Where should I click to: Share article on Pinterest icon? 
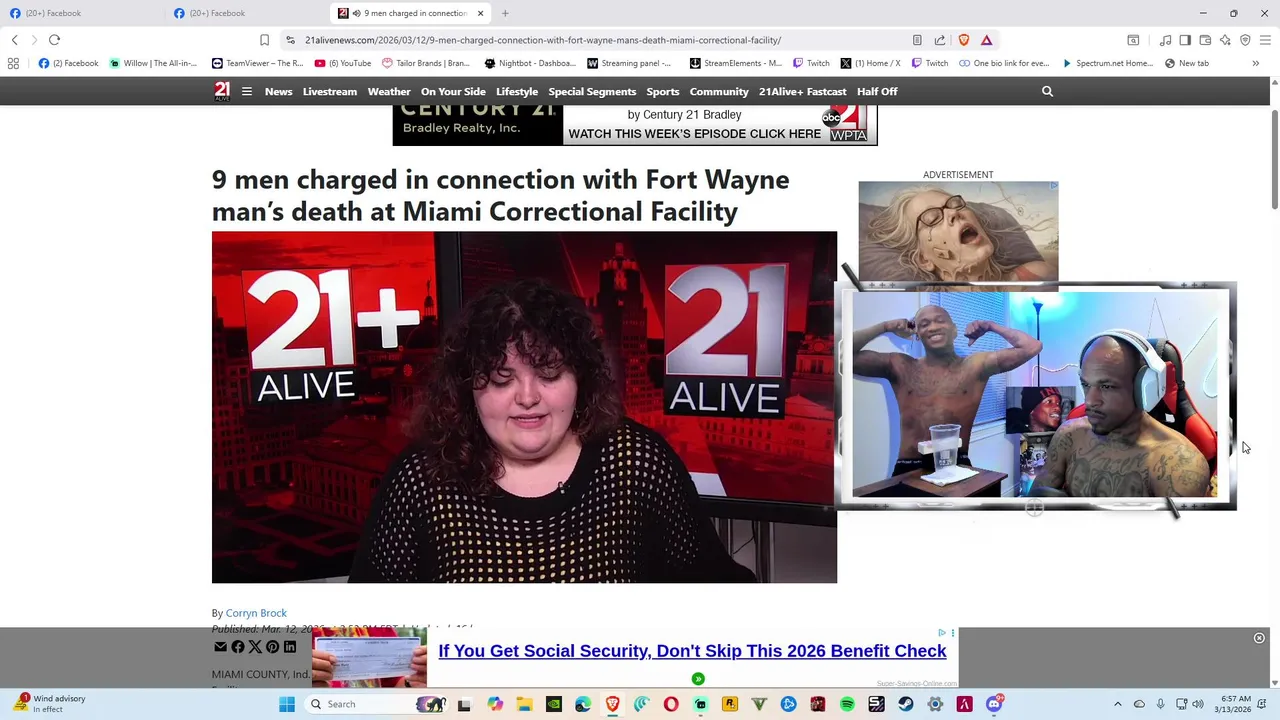pyautogui.click(x=272, y=647)
